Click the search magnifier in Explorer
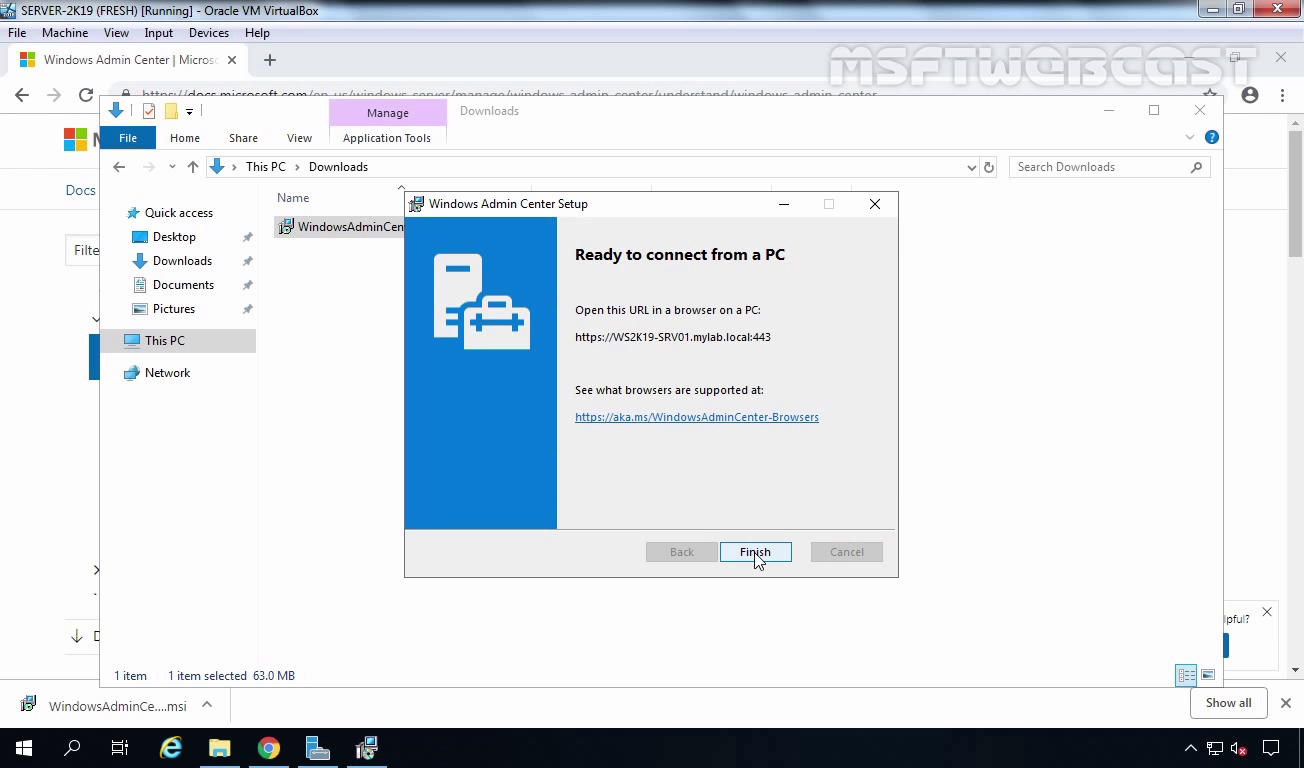 coord(1197,167)
